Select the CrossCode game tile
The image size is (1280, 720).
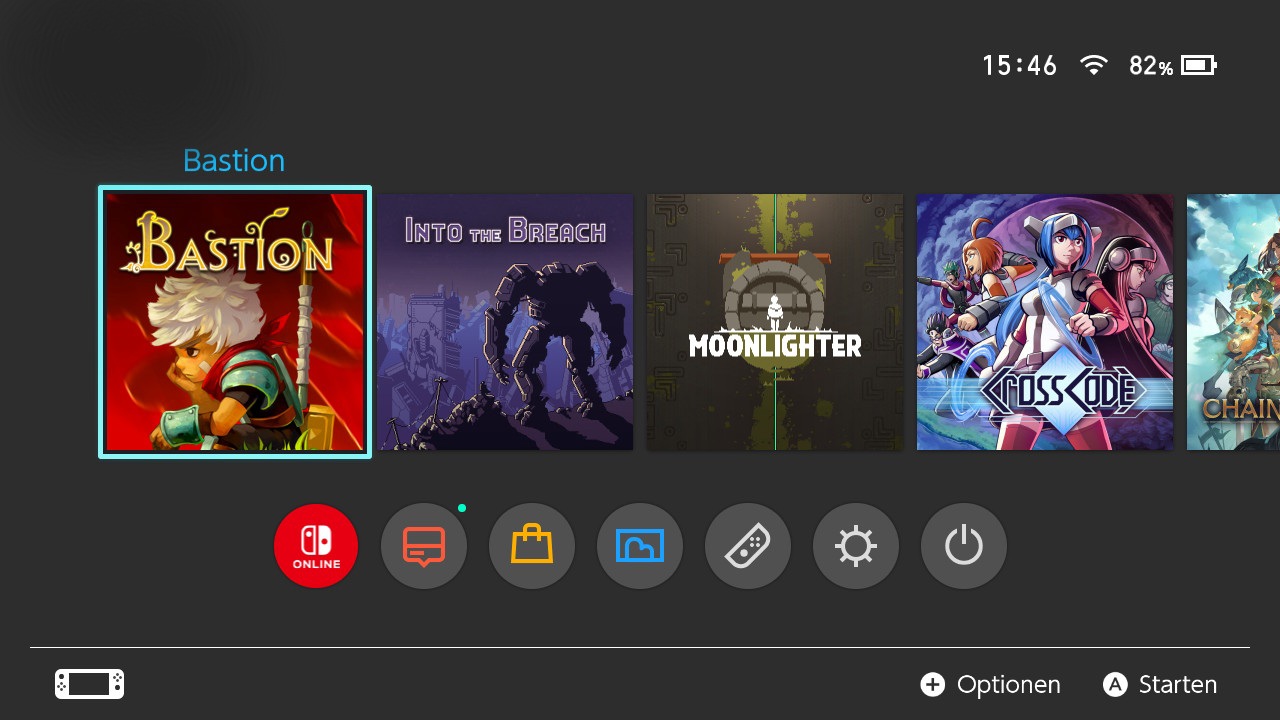click(1045, 322)
